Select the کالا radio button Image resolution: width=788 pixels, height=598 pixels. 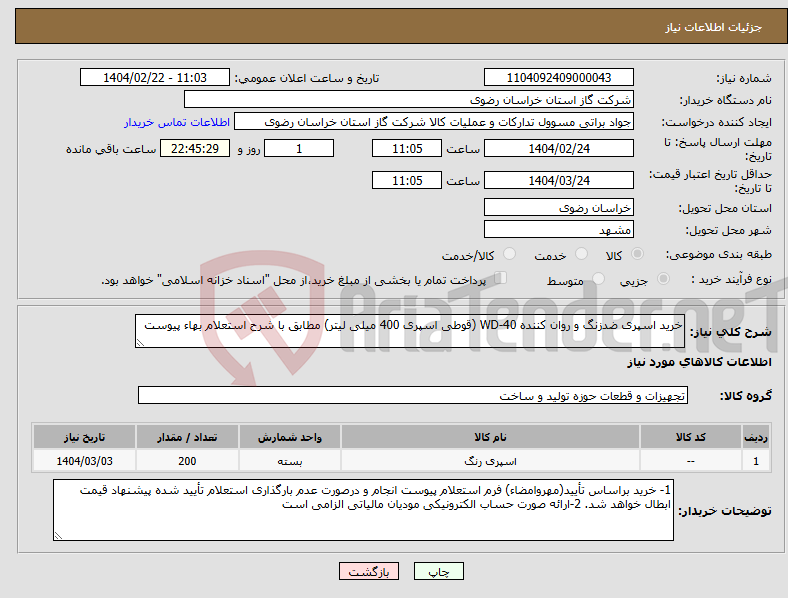point(637,254)
